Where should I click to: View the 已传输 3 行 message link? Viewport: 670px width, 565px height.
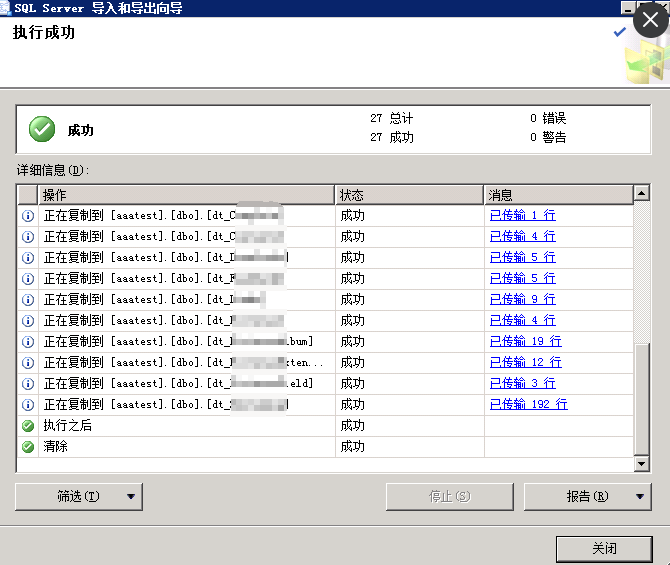522,384
